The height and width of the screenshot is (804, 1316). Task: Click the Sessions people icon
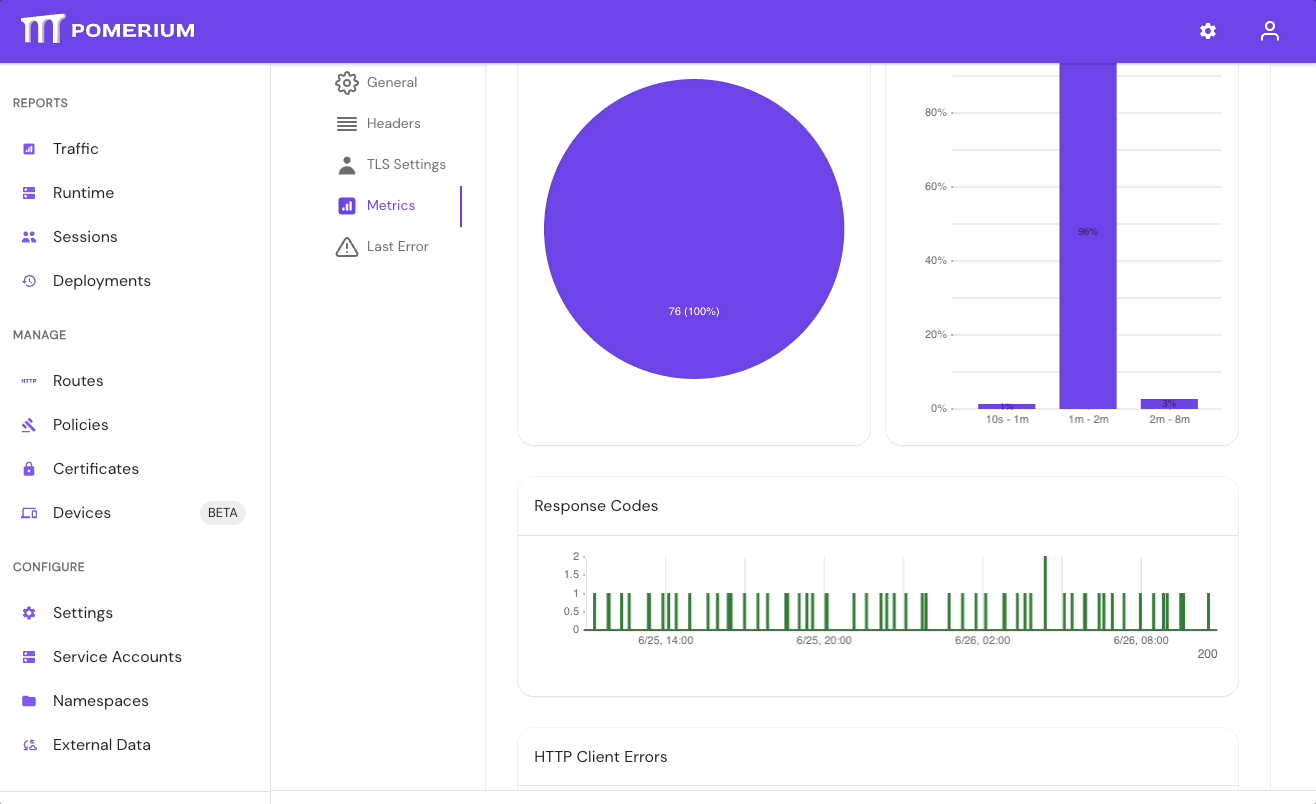click(x=29, y=237)
